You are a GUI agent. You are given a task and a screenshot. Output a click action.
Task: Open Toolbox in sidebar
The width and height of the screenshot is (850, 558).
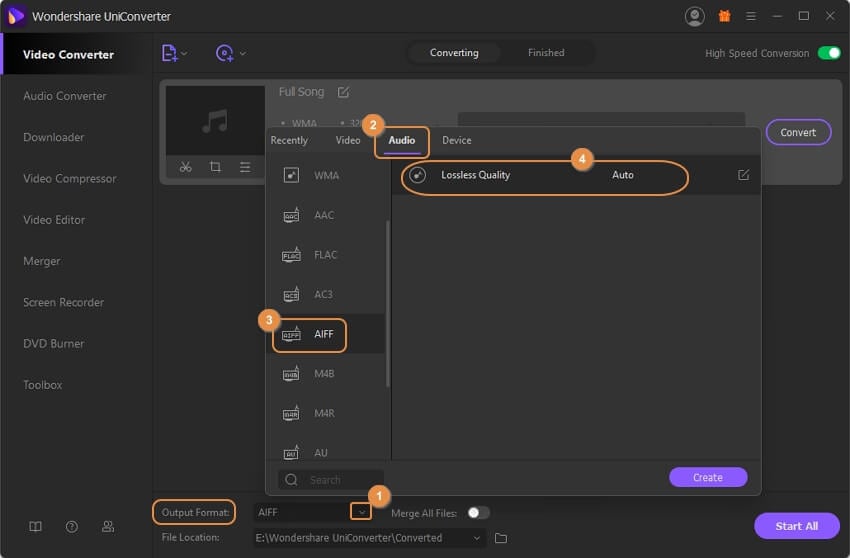tap(43, 384)
